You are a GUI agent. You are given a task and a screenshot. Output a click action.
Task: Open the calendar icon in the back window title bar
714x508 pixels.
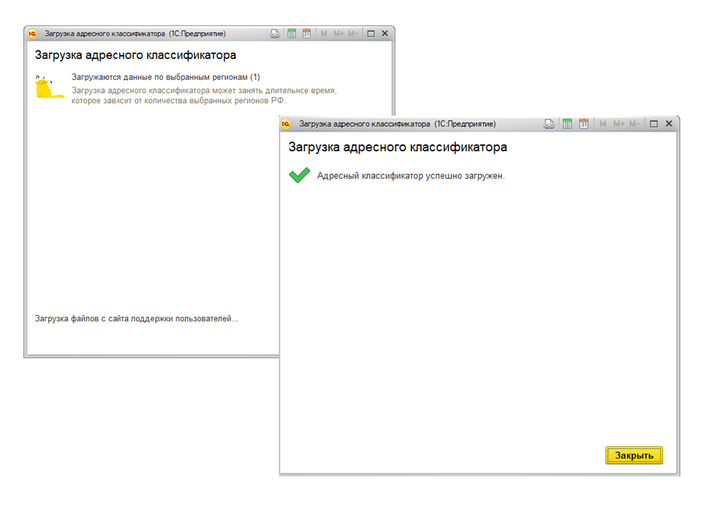(306, 34)
